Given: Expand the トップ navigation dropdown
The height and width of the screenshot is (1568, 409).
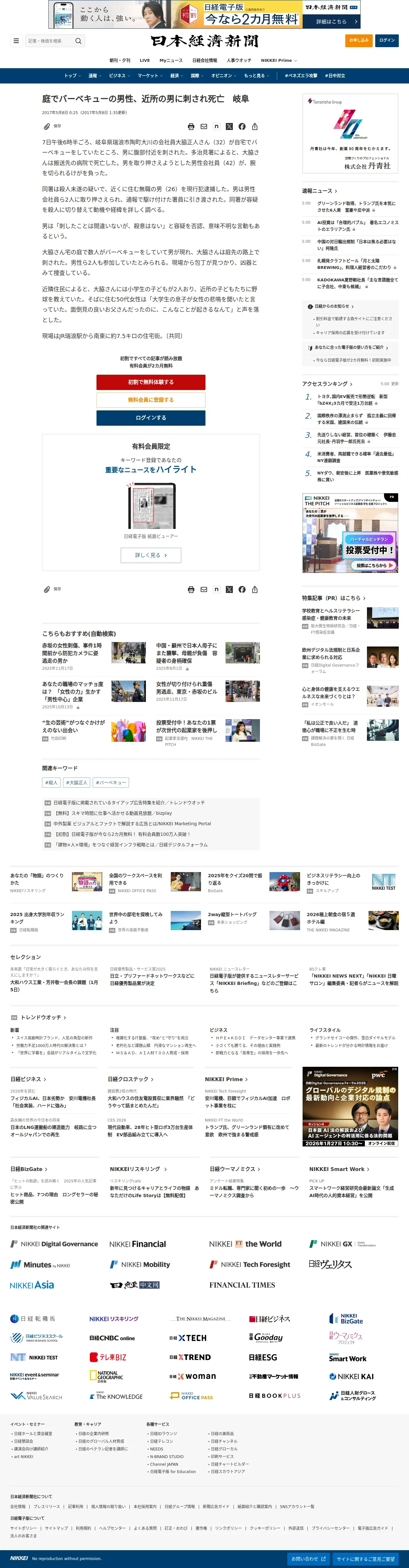Looking at the screenshot, I should pos(72,76).
